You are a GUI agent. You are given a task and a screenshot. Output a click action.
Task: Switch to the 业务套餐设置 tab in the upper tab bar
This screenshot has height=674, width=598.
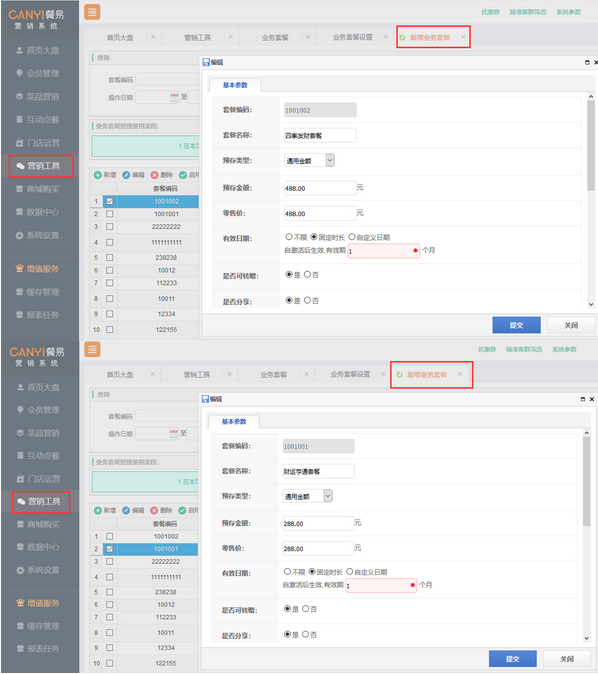[353, 37]
